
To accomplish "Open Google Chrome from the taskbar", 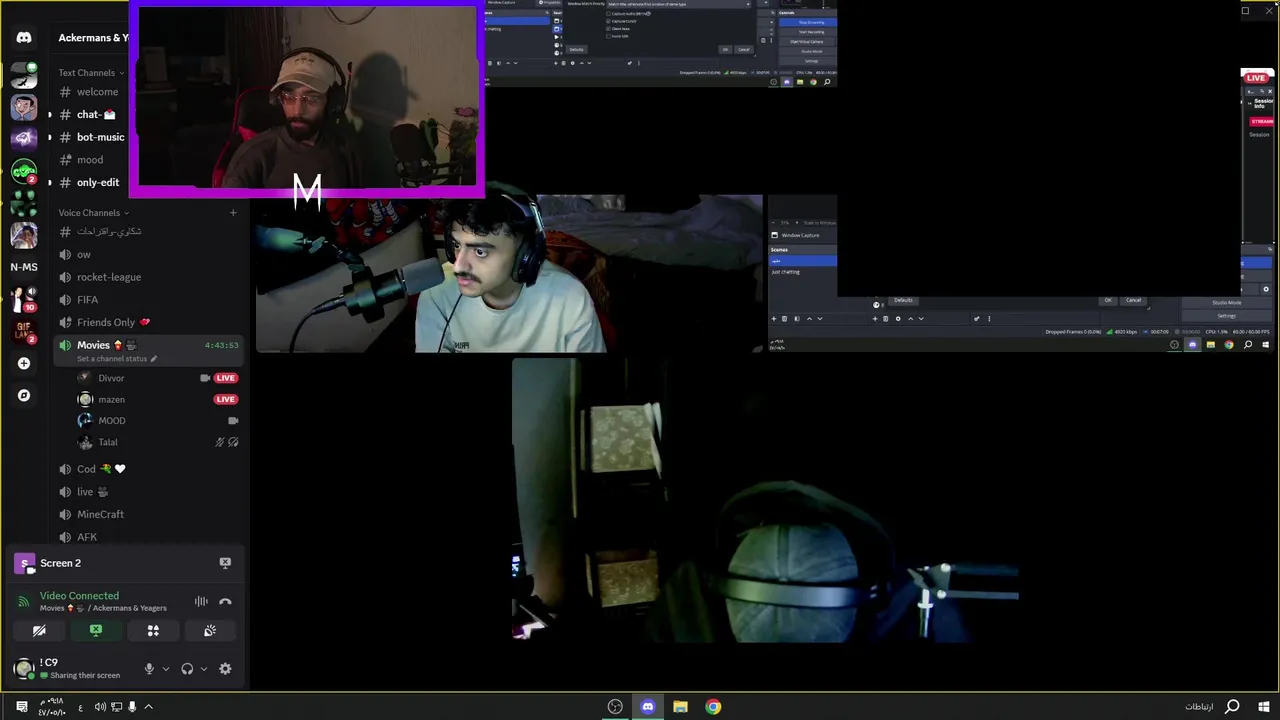I will point(713,707).
